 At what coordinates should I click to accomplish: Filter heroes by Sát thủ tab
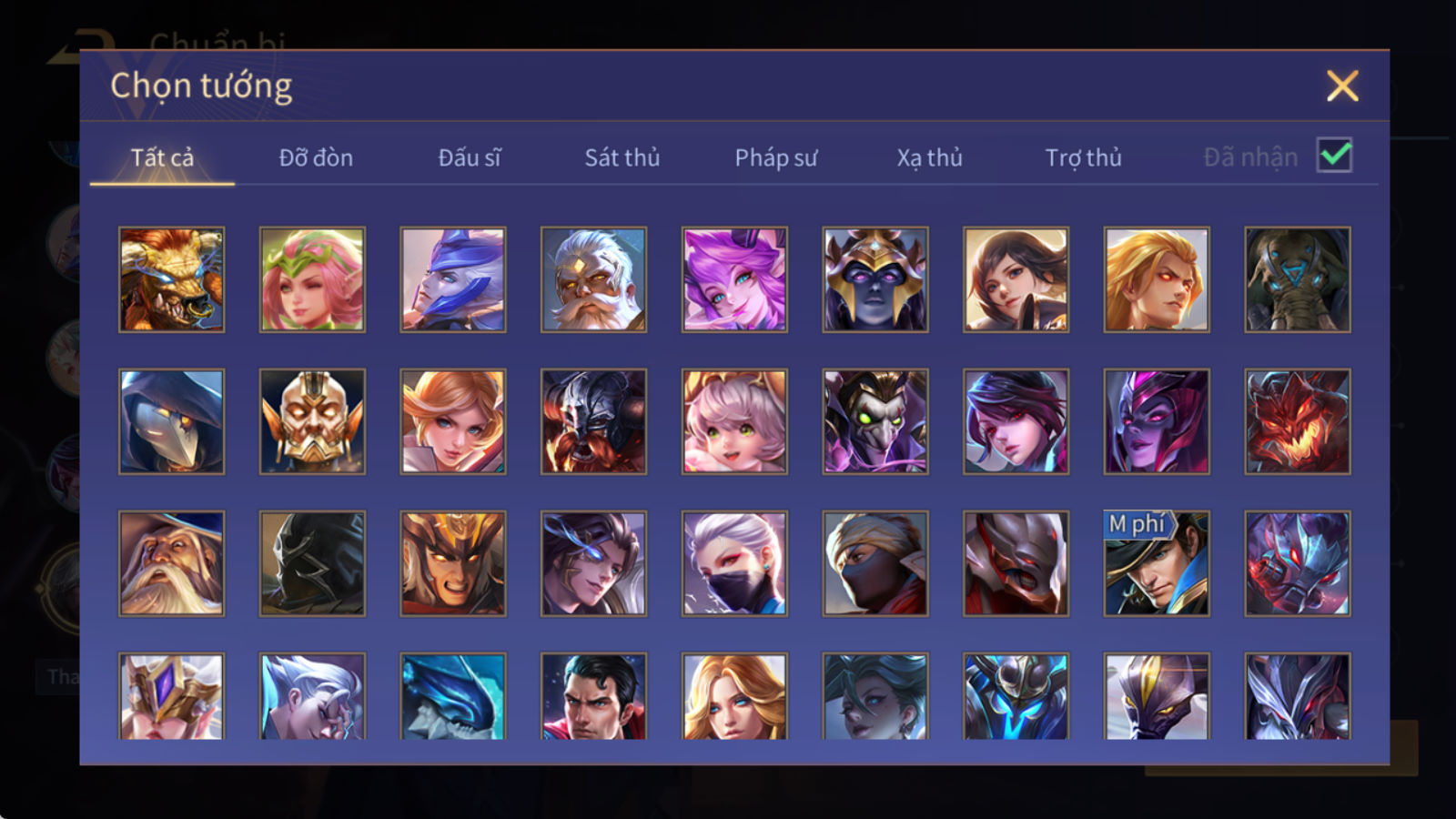pyautogui.click(x=622, y=157)
